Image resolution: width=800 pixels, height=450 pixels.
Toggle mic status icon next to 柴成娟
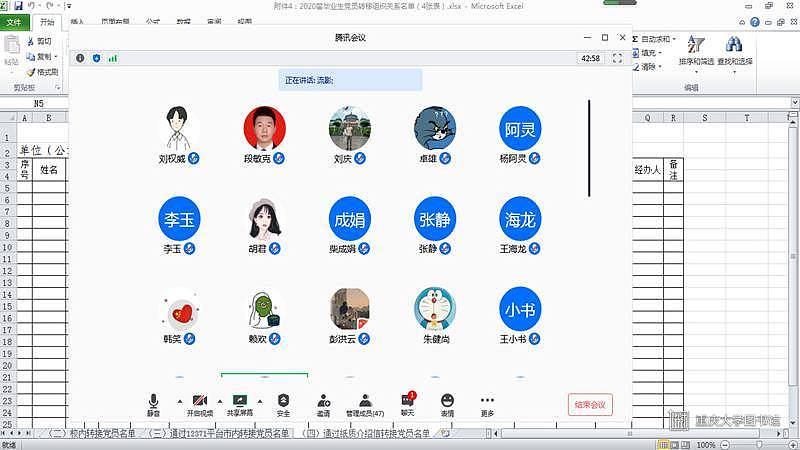point(364,248)
